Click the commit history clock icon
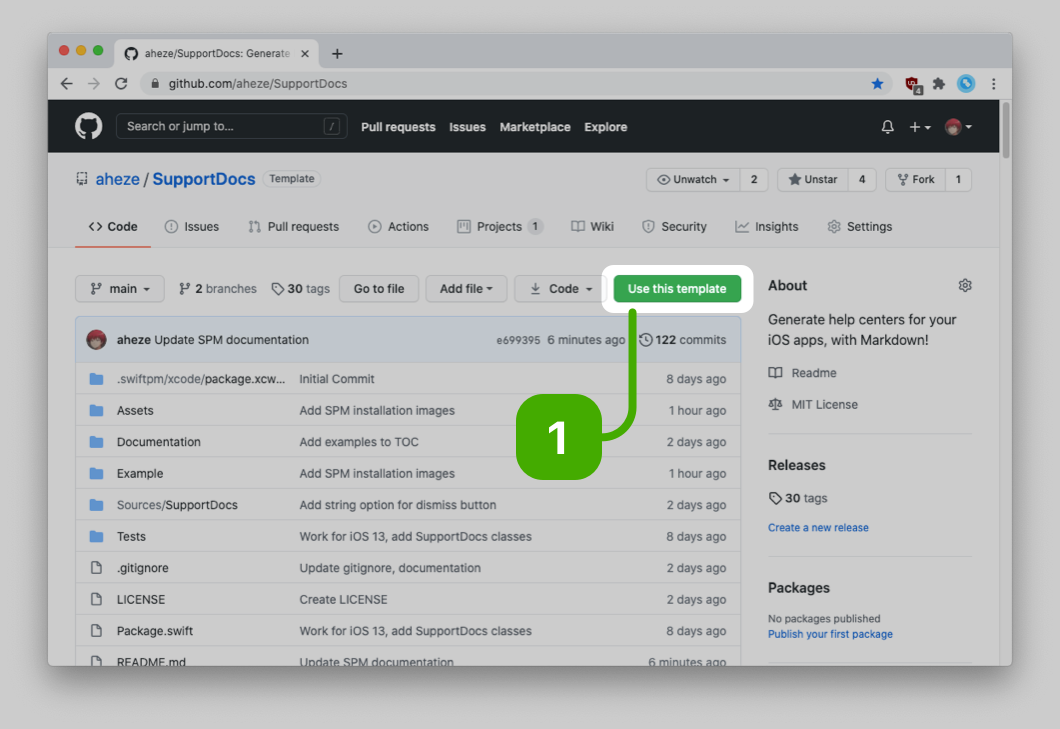Viewport: 1060px width, 729px height. click(x=646, y=339)
